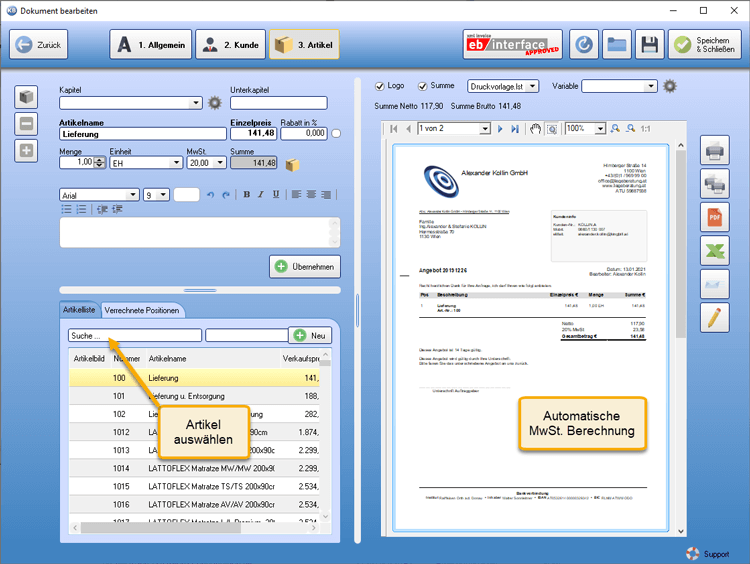
Task: Jump to last preview page
Action: point(515,129)
